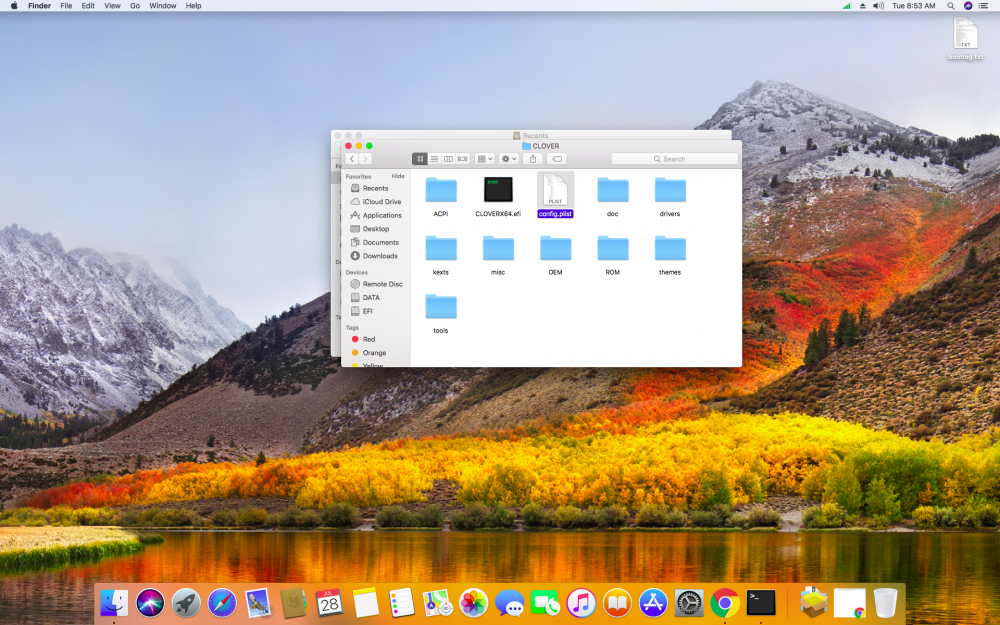Open the Window menu
Screen dimensions: 1000x625
click(x=163, y=6)
